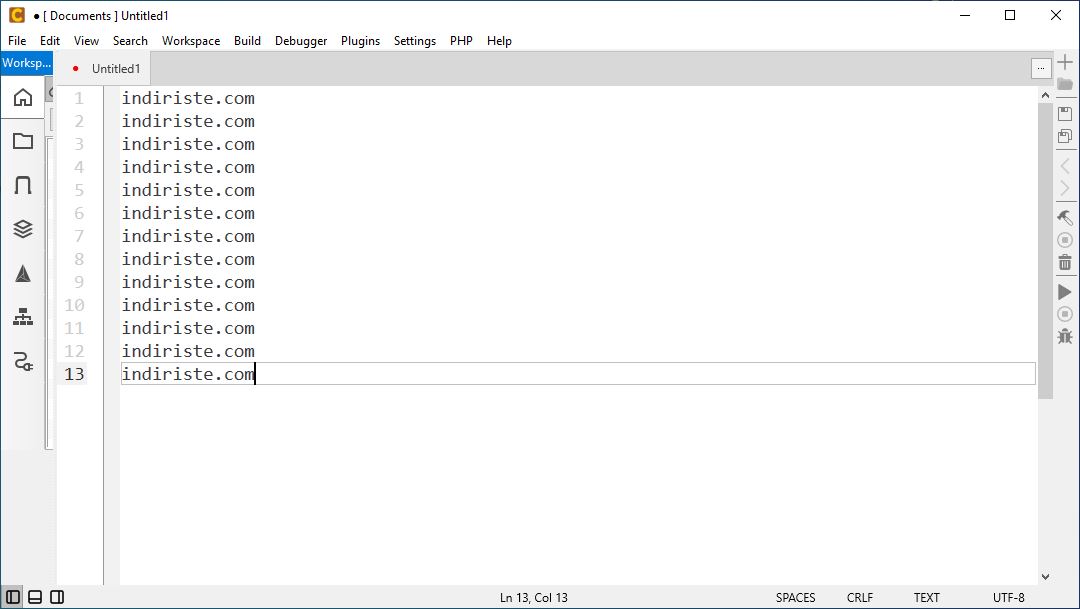Select the arch-shaped sidebar icon
Image resolution: width=1080 pixels, height=609 pixels.
tap(23, 185)
